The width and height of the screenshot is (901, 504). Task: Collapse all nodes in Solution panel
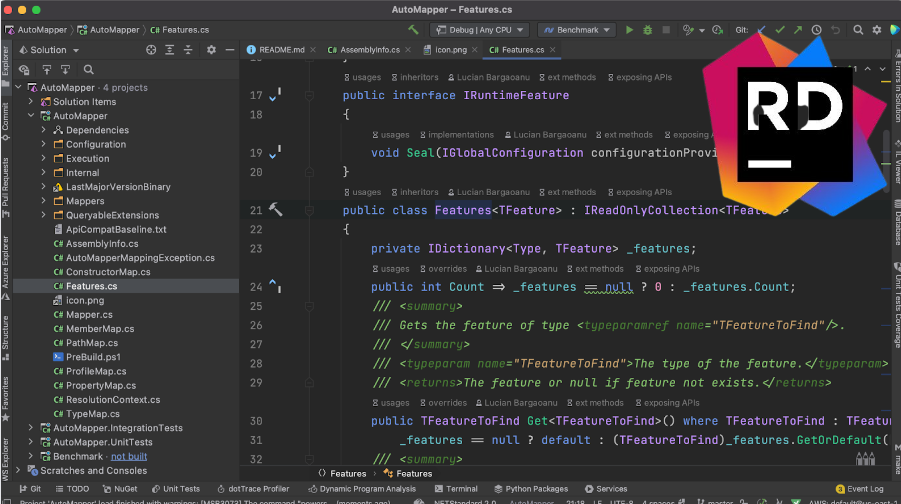[x=188, y=50]
